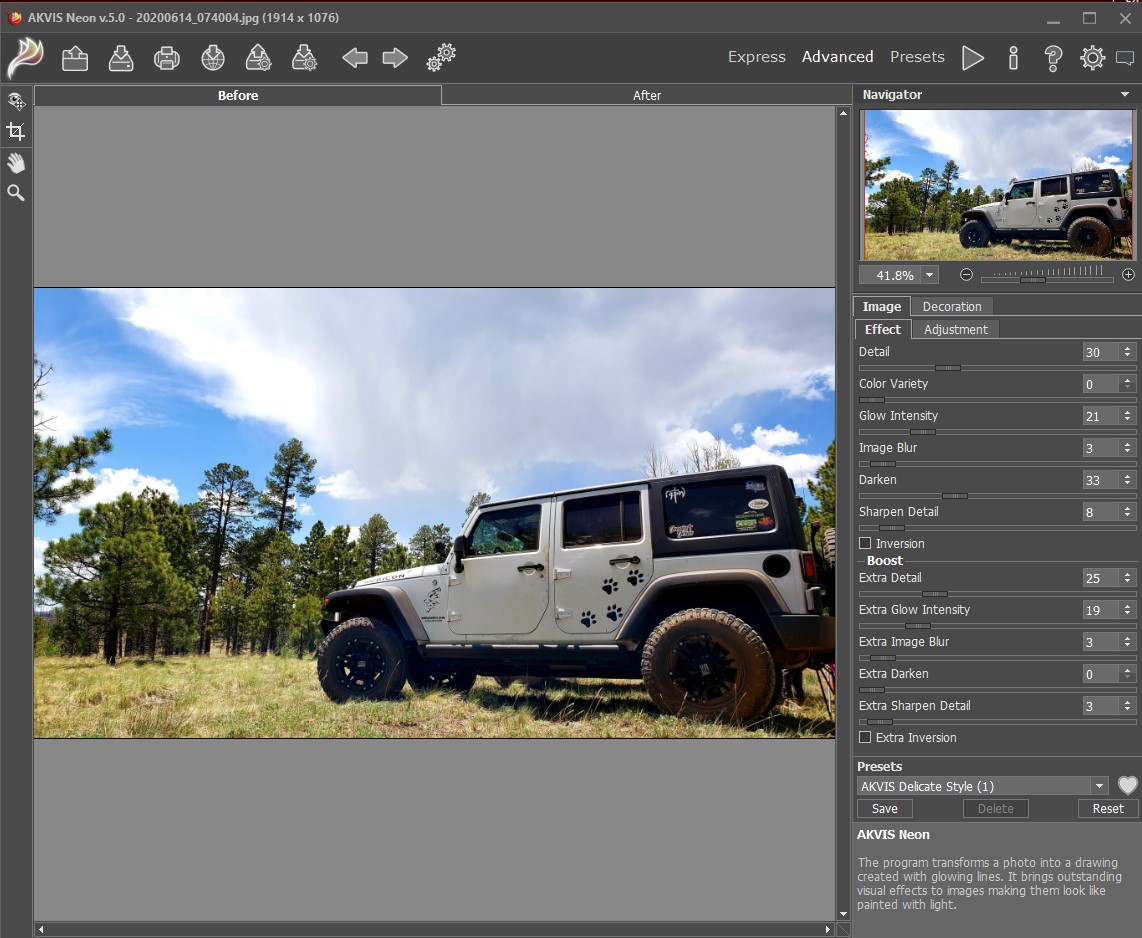Screen dimensions: 1142x938
Task: Activate the Hand pan tool
Action: (16, 162)
